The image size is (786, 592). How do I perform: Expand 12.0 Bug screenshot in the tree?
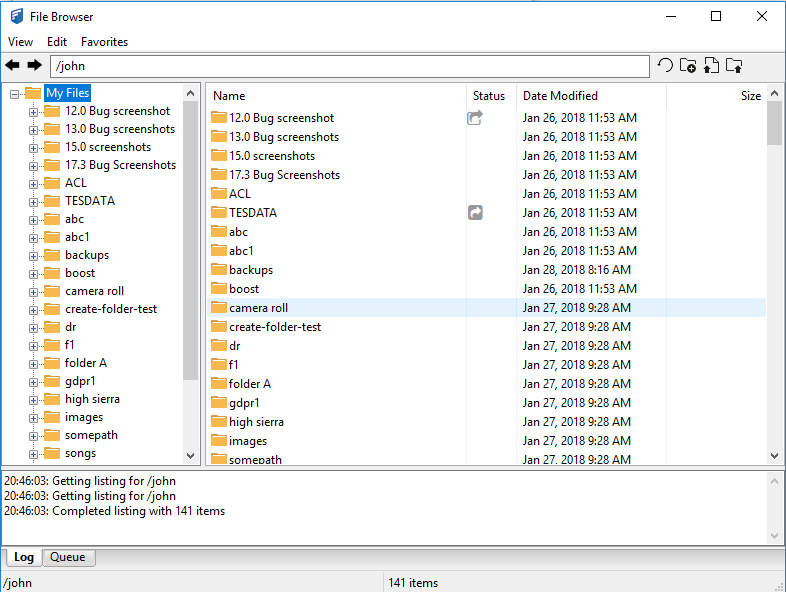click(x=33, y=112)
